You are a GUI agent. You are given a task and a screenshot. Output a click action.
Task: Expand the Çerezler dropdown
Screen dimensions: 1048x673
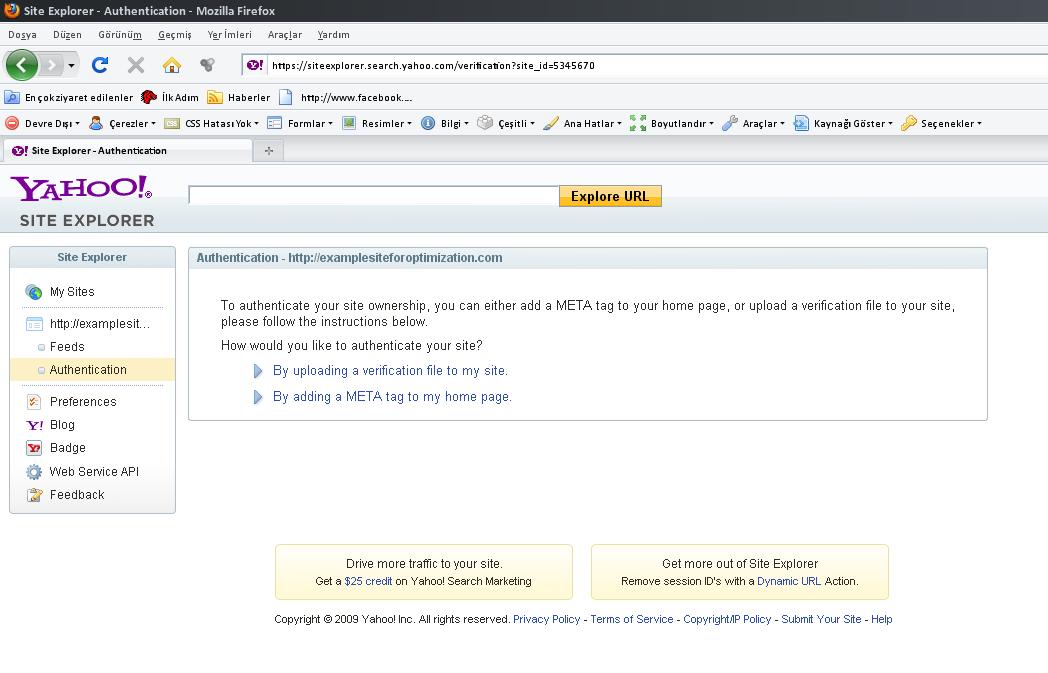point(122,124)
